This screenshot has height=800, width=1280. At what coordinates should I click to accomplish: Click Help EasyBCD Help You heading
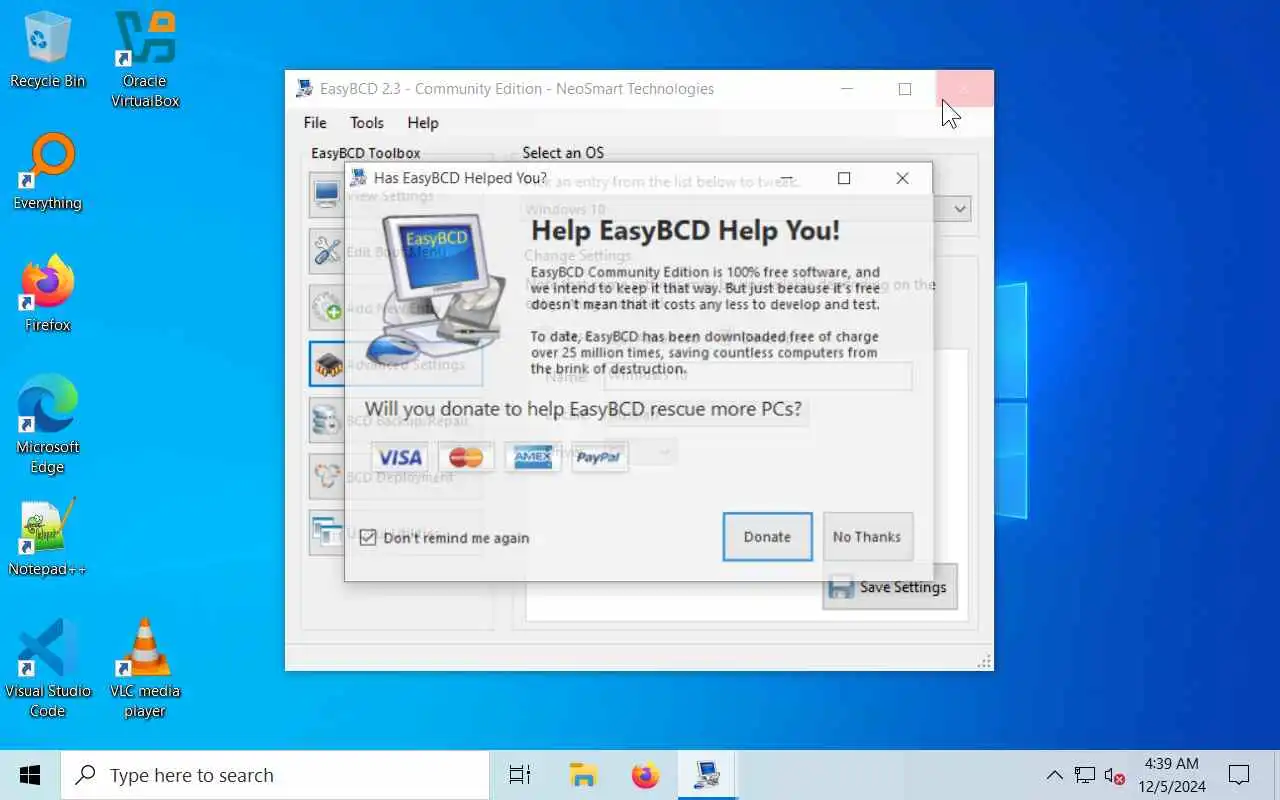(685, 231)
